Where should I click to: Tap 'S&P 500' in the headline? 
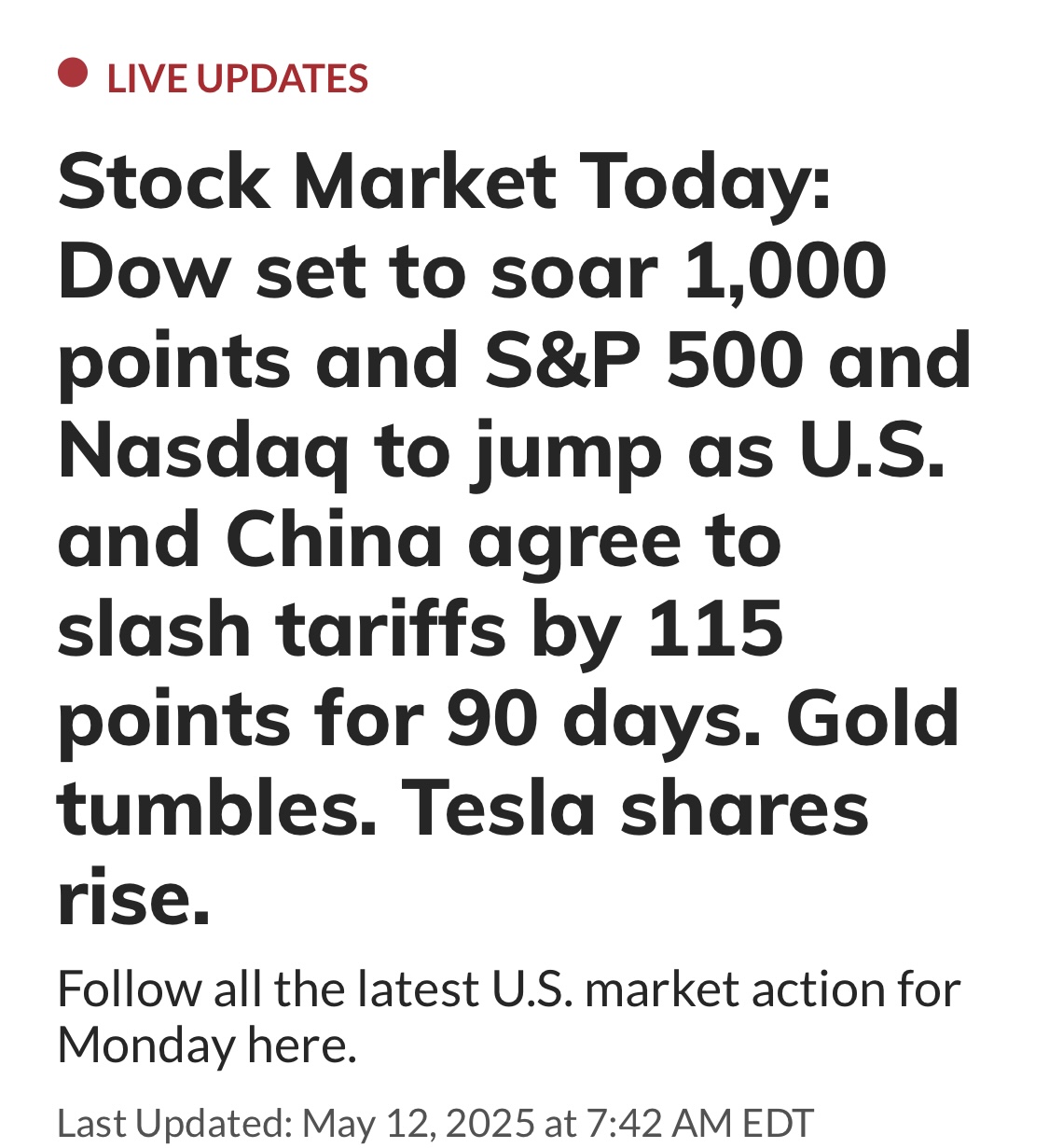click(x=644, y=362)
